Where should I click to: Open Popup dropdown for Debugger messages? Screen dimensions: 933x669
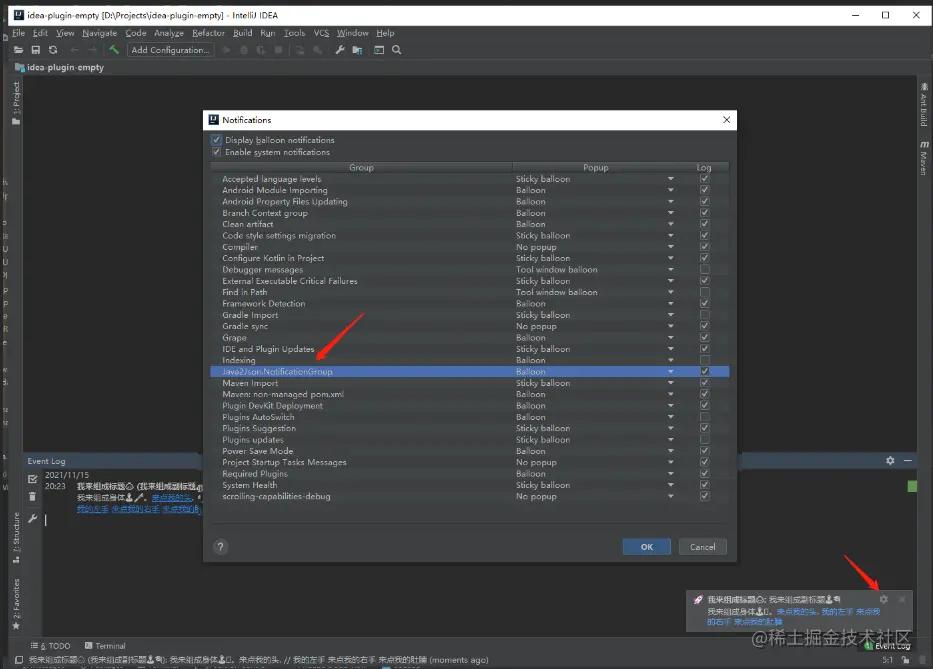671,270
